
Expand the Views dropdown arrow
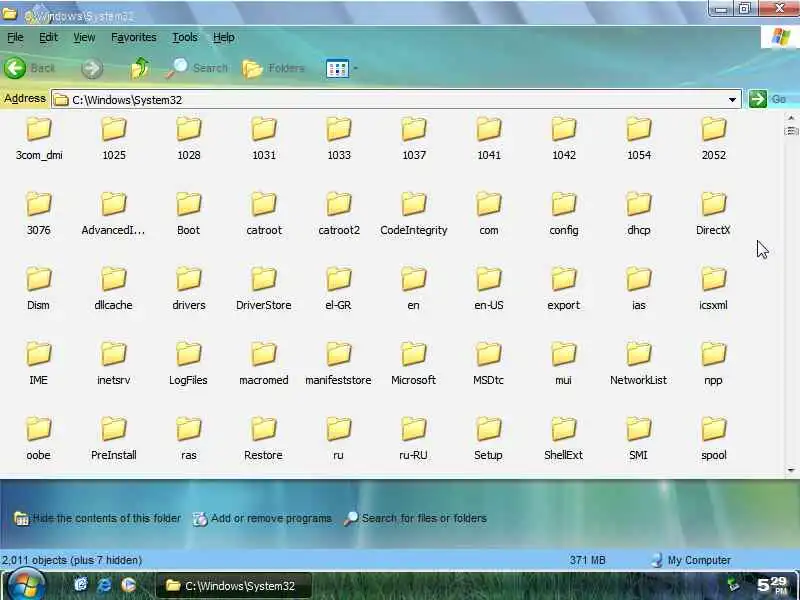356,68
